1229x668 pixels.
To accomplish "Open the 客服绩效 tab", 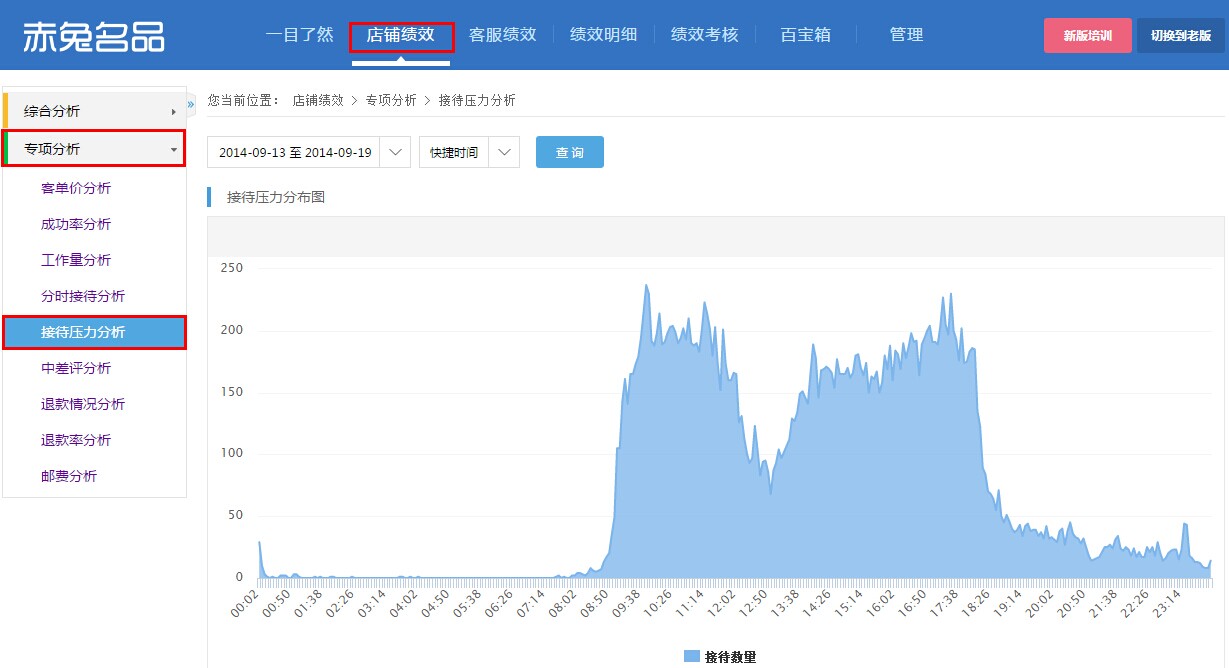I will point(502,35).
